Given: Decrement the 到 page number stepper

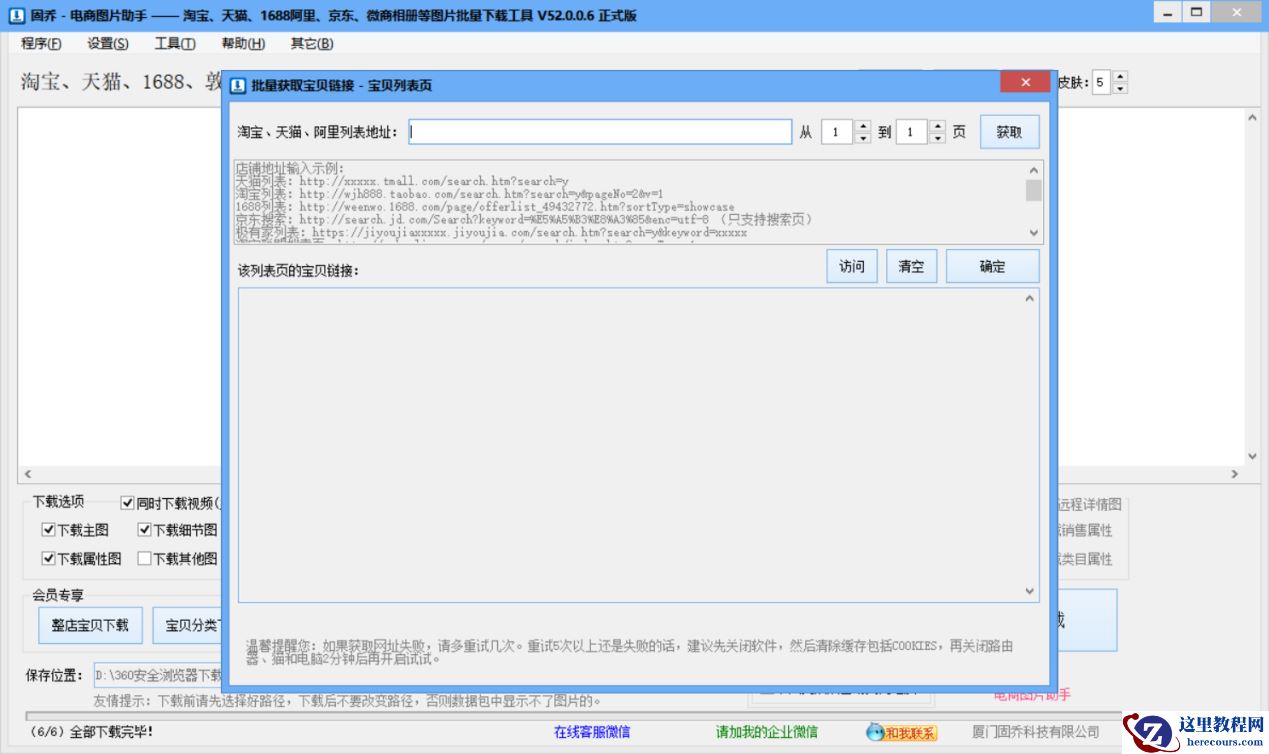Looking at the screenshot, I should point(937,137).
